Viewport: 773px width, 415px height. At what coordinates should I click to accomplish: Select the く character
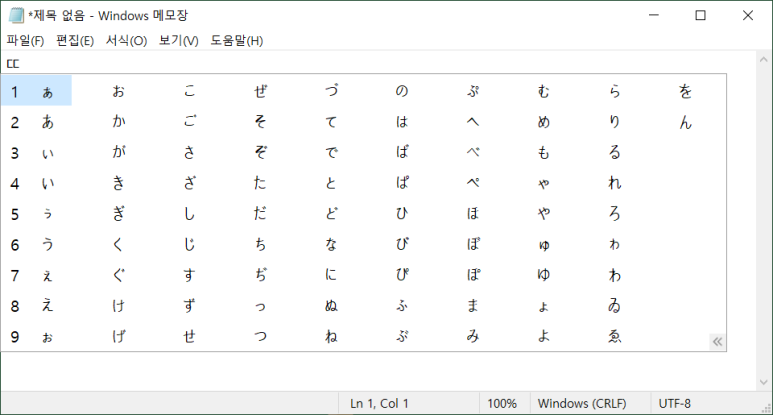(118, 244)
